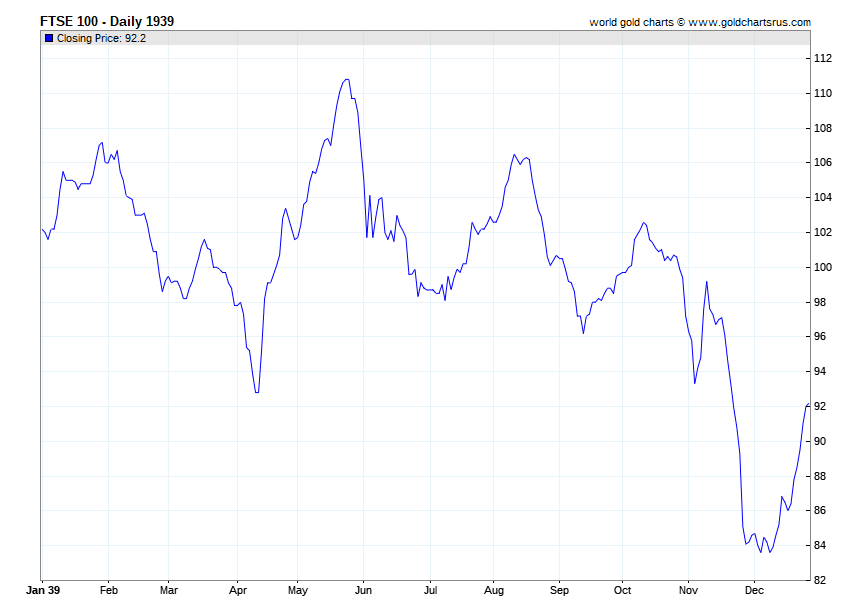Click the 96 y-axis value
The image size is (850, 616).
pos(820,337)
